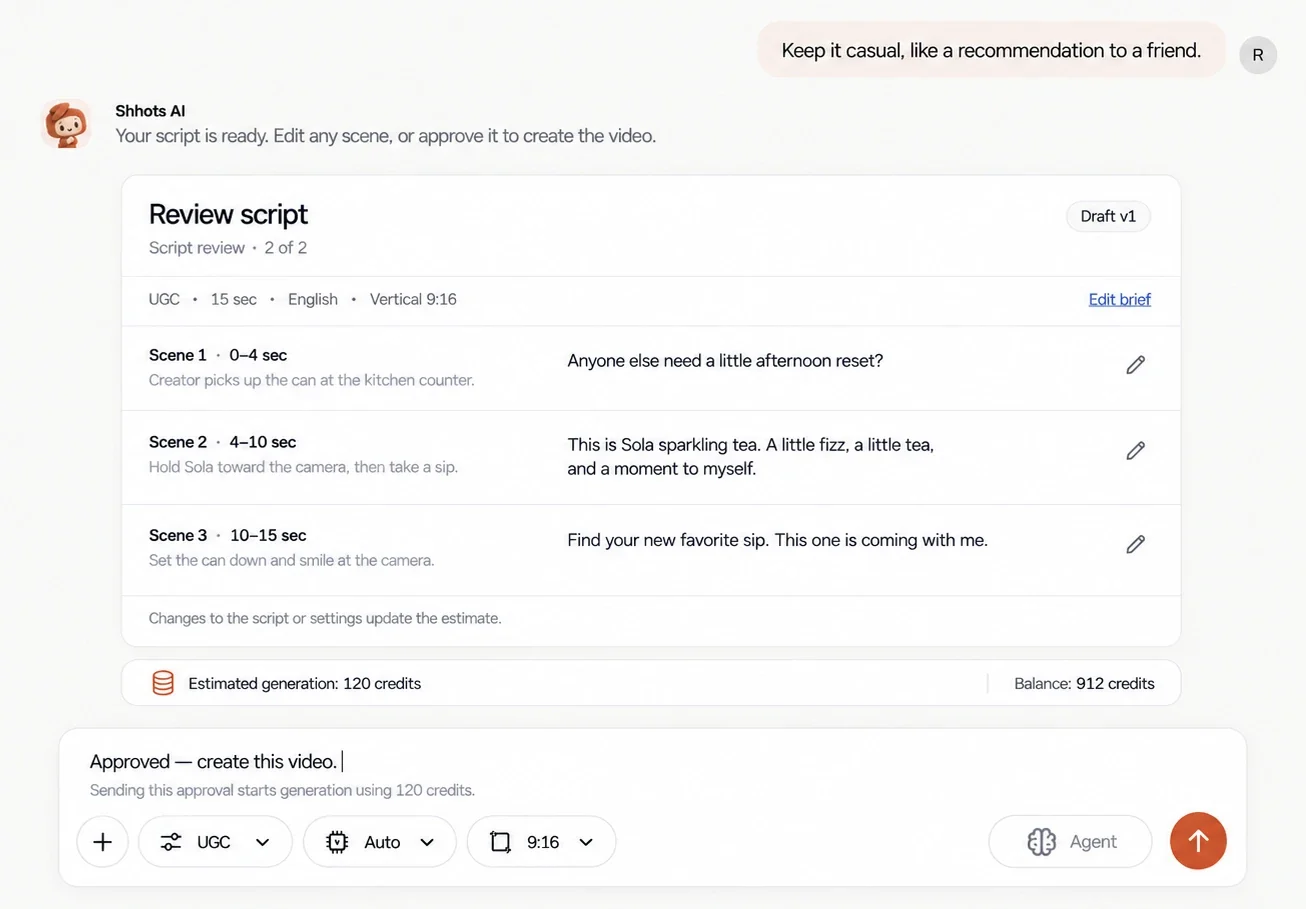Open the Edit brief link
Viewport: 1306px width, 909px height.
pyautogui.click(x=1120, y=299)
